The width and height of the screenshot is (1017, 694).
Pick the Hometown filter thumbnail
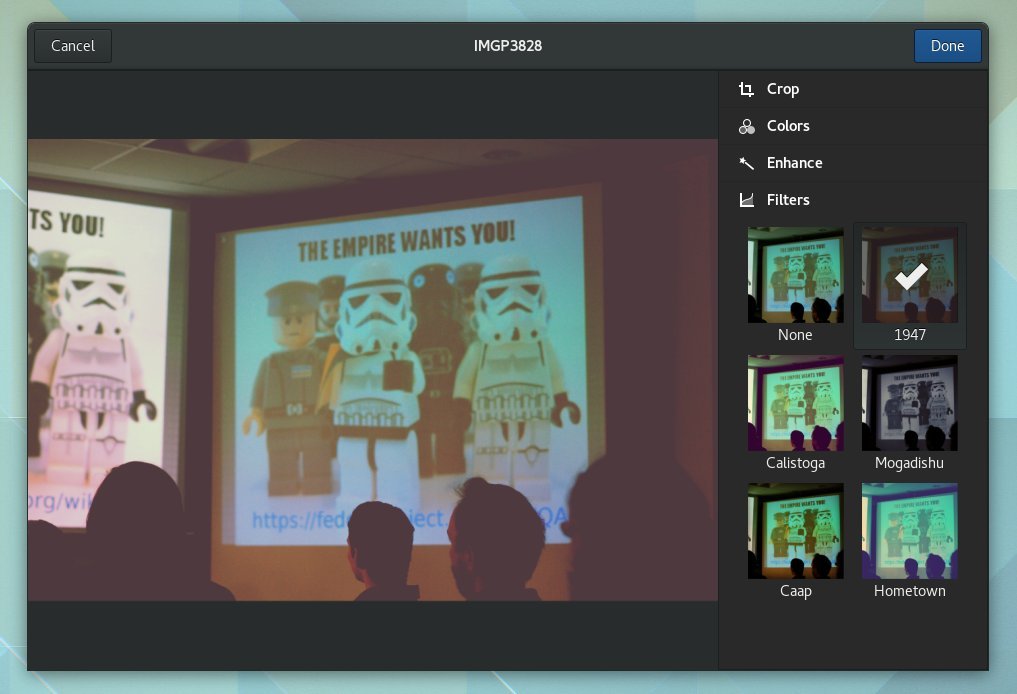(x=909, y=530)
